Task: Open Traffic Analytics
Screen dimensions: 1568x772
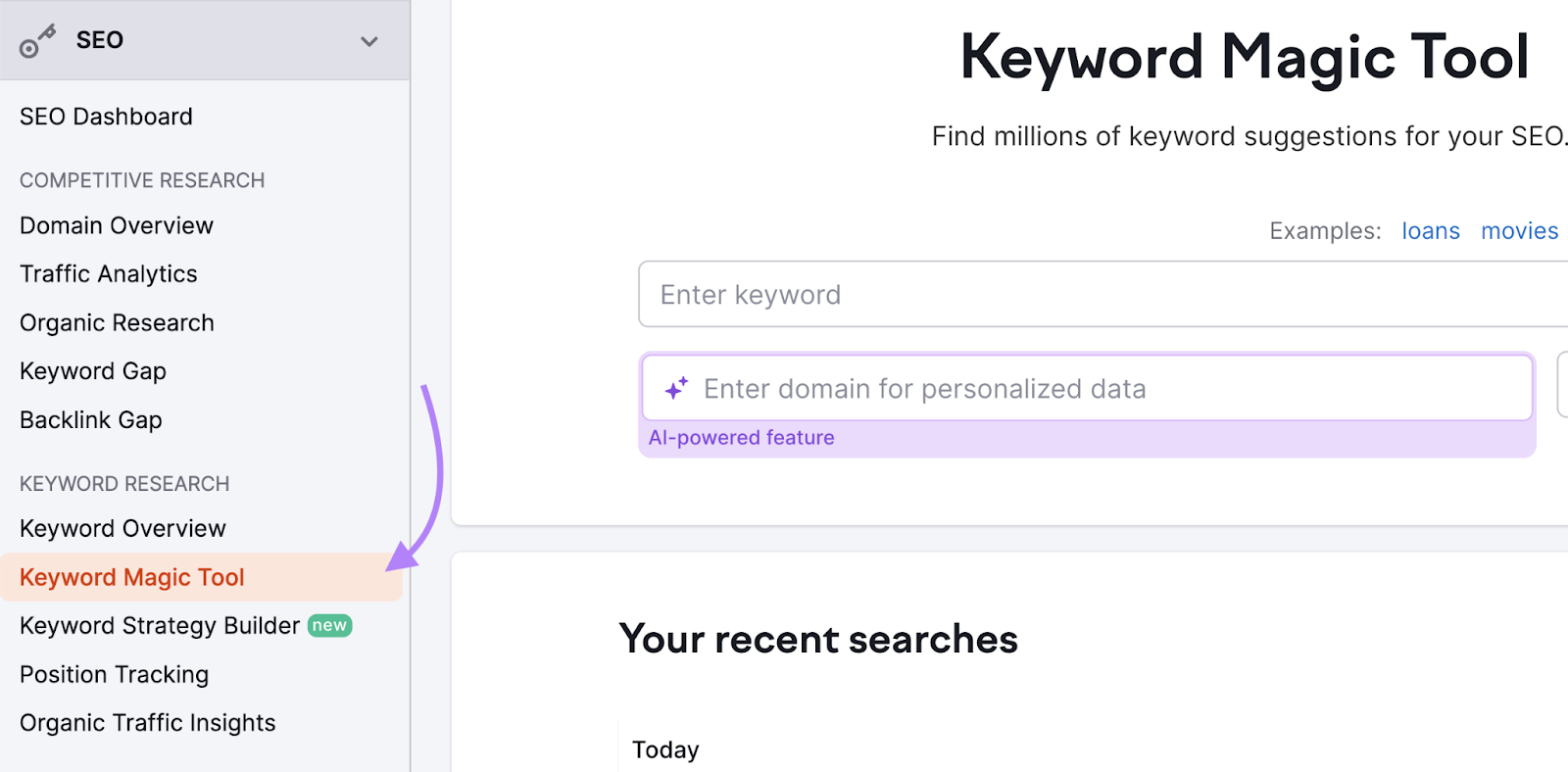Action: (108, 274)
